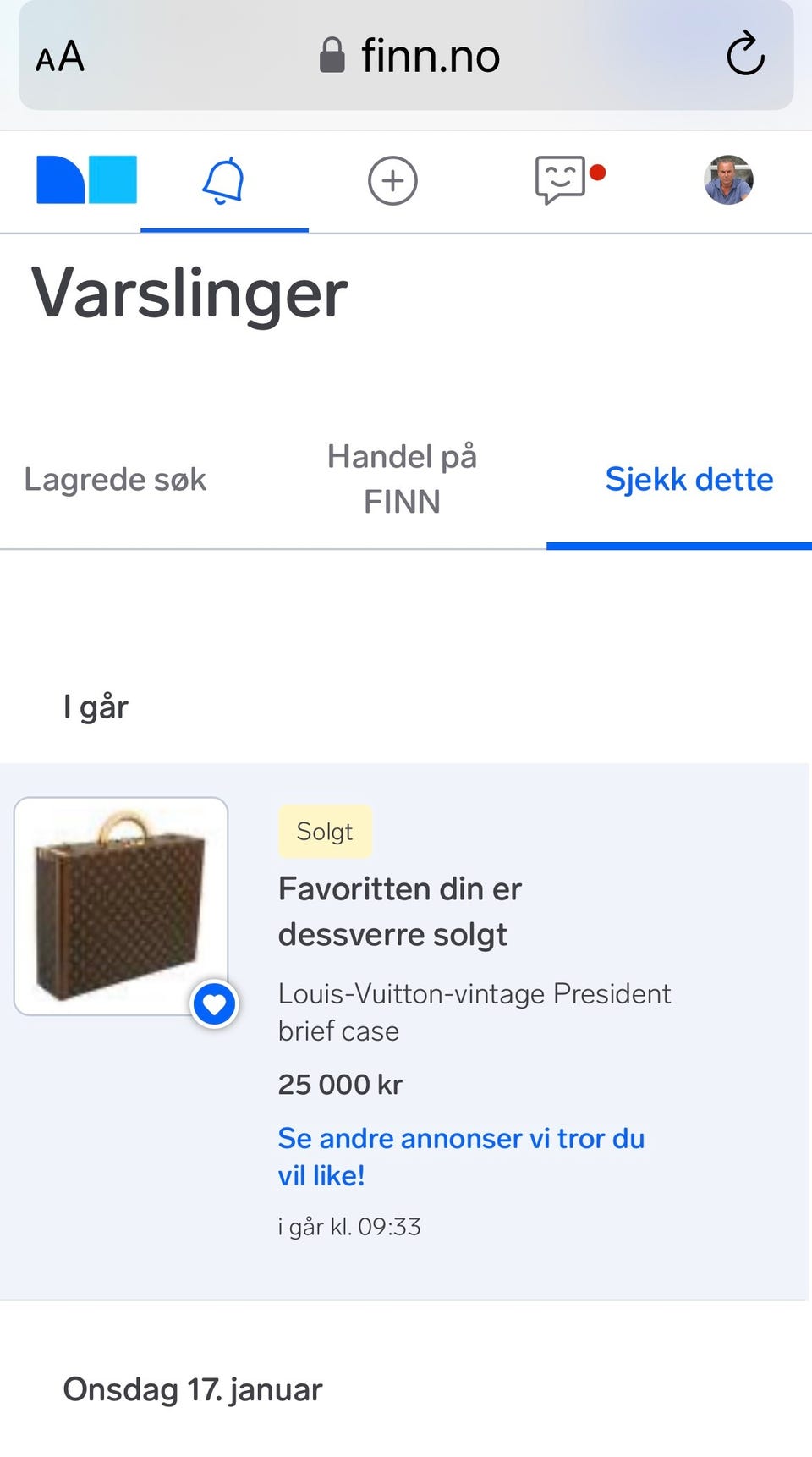Tap the 25 000 kr price
812x1457 pixels.
[340, 1085]
